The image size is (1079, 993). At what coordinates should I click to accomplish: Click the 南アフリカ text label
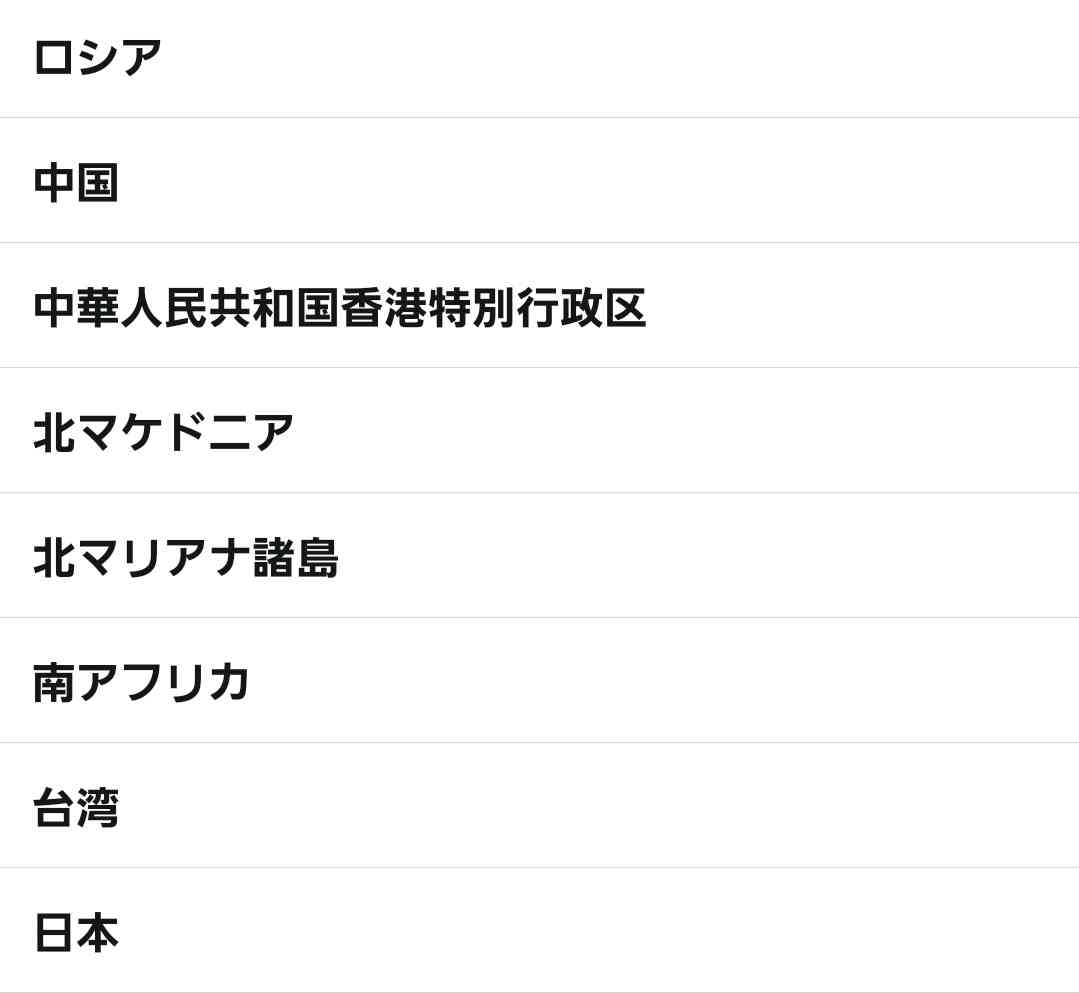click(141, 683)
